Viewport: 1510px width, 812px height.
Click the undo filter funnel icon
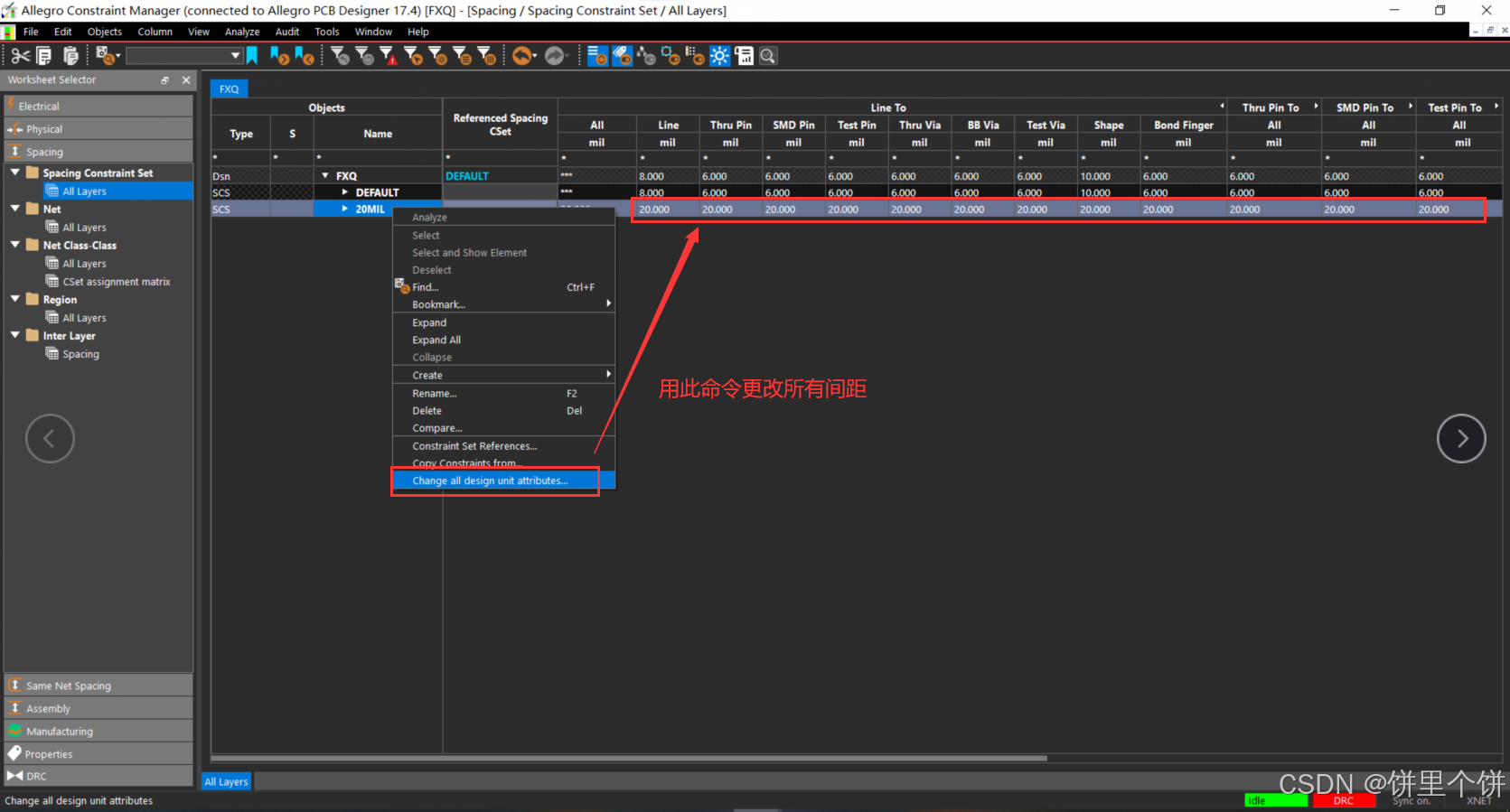(x=341, y=56)
